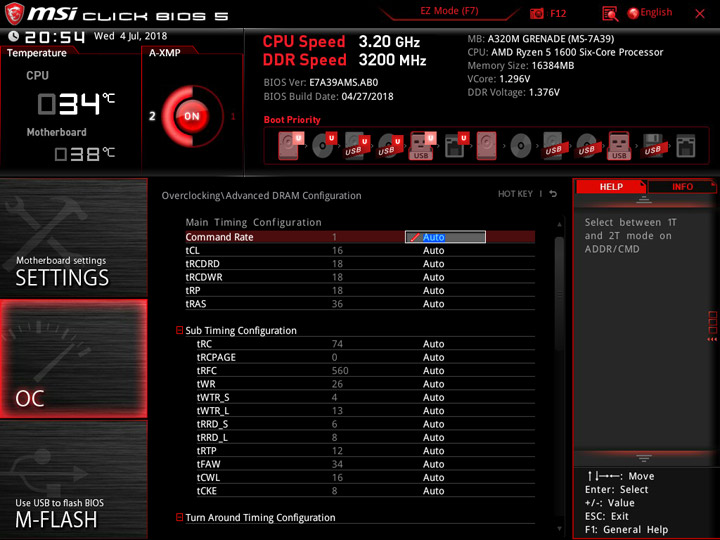This screenshot has width=720, height=540.
Task: Open the tRP Auto setting
Action: click(x=433, y=290)
